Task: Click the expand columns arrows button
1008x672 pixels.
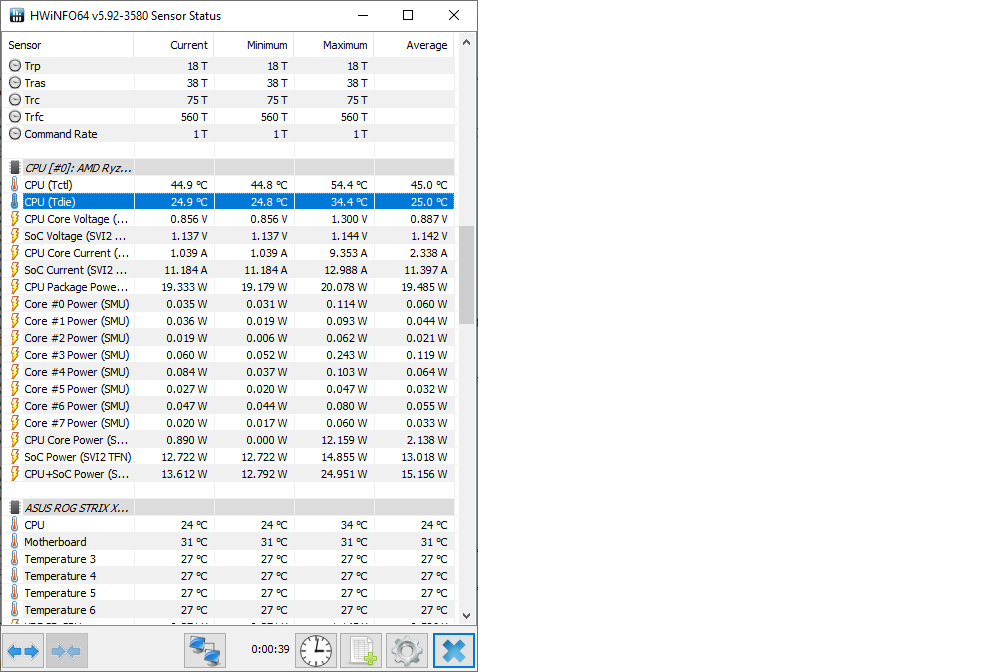Action: click(x=23, y=651)
